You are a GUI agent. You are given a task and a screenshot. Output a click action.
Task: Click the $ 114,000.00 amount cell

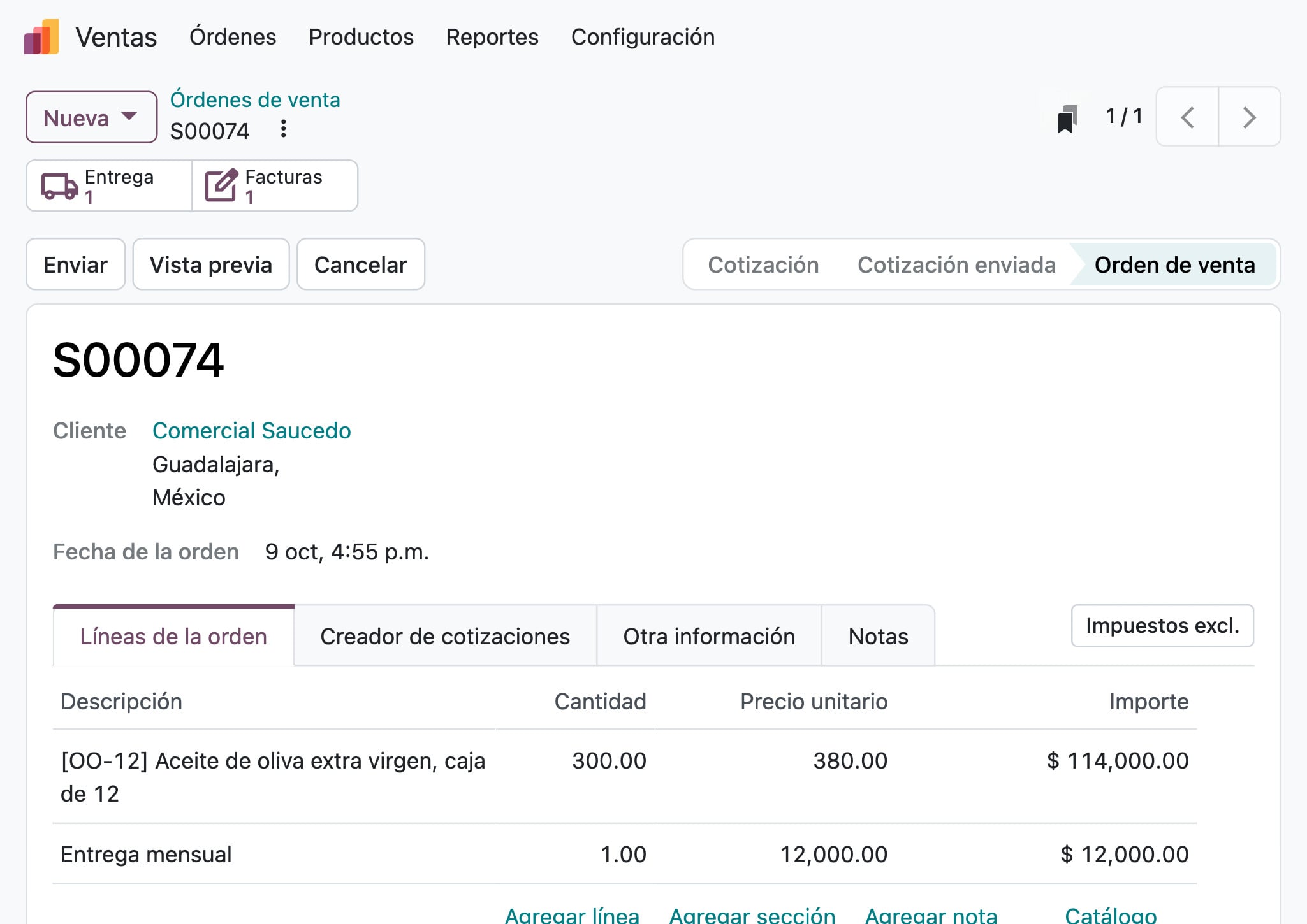click(1118, 761)
